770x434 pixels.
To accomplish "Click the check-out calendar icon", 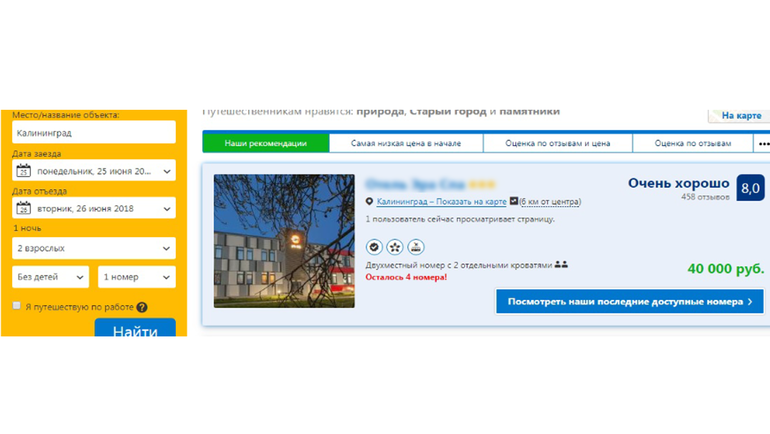I will pos(23,208).
